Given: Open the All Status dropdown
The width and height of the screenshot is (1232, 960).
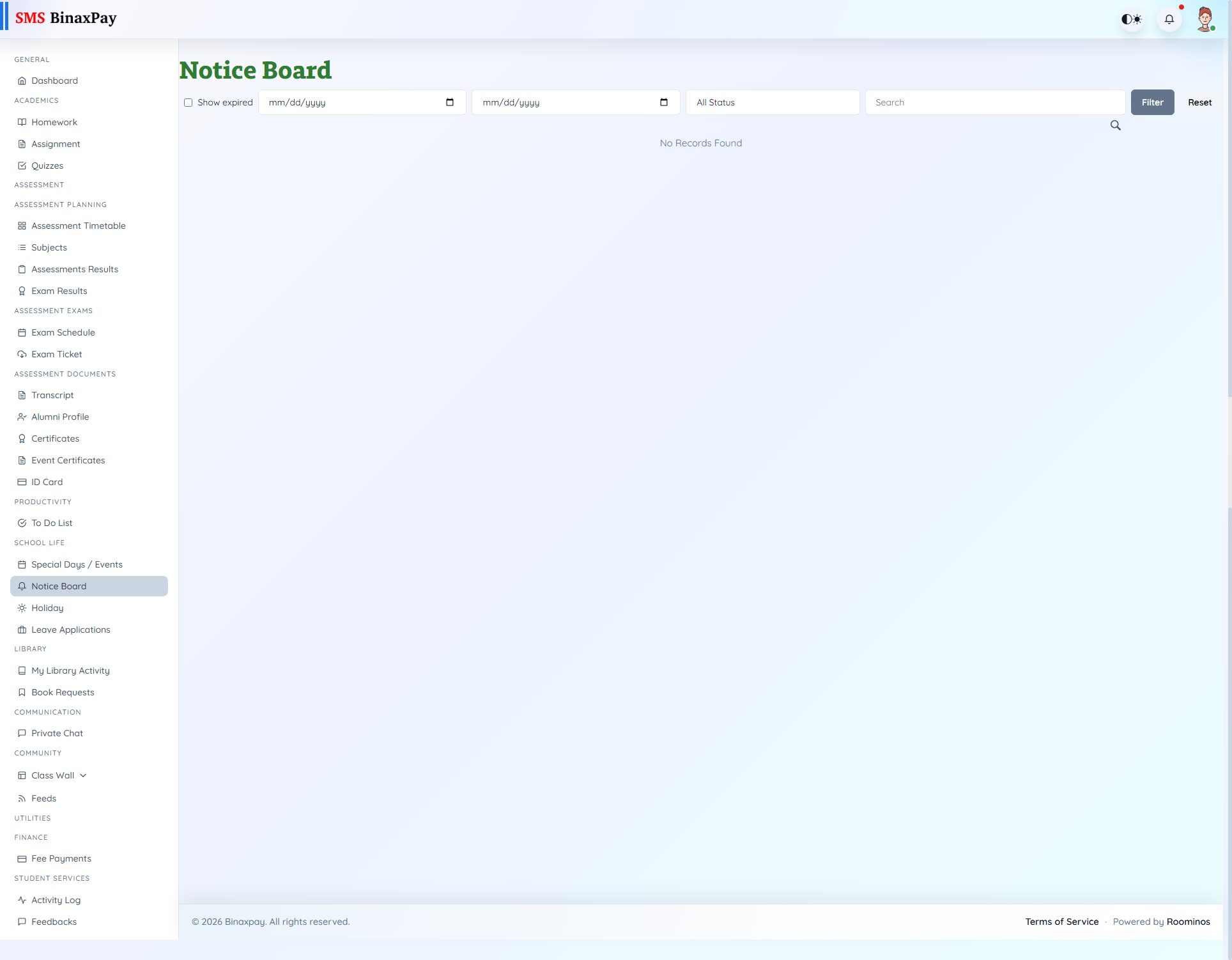Looking at the screenshot, I should [x=772, y=102].
